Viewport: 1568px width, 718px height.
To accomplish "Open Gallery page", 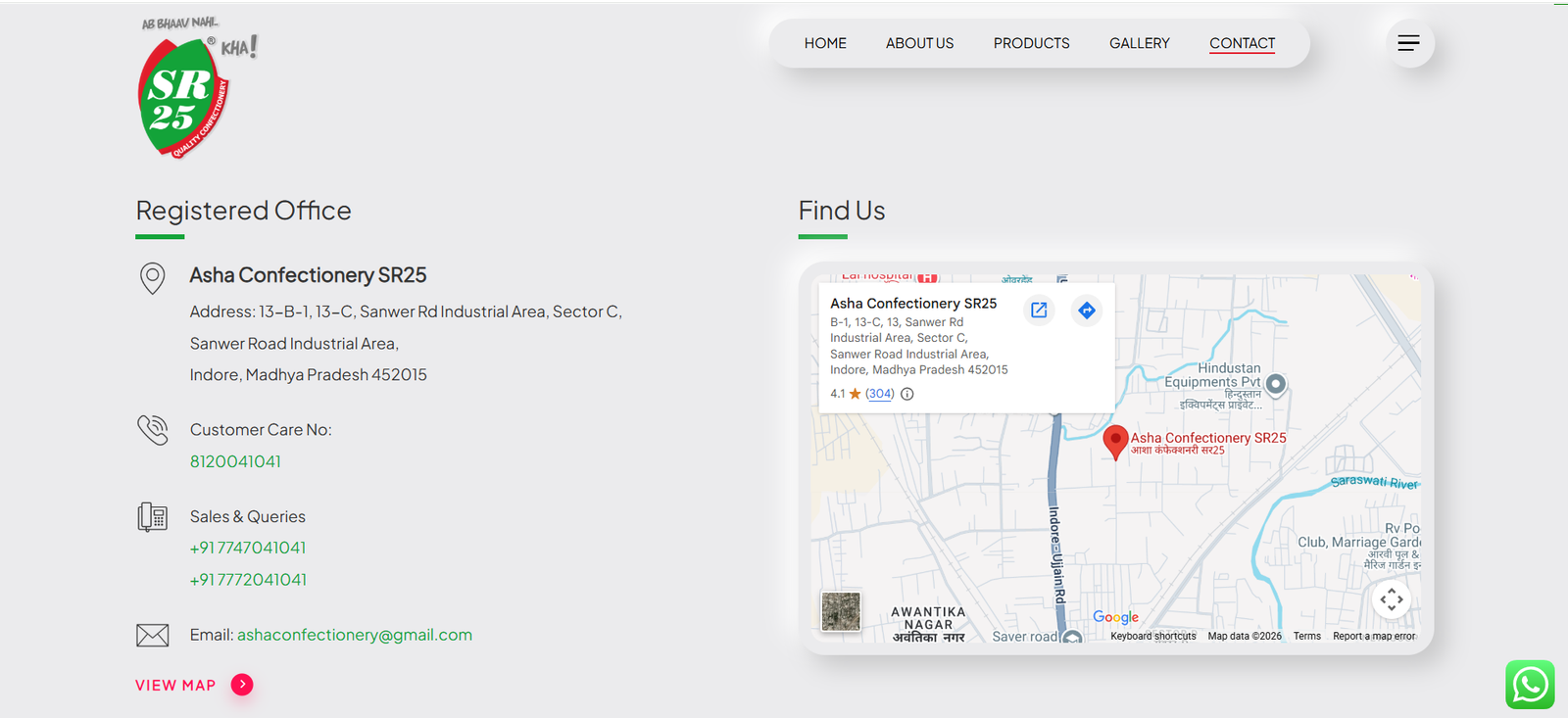I will coord(1140,43).
